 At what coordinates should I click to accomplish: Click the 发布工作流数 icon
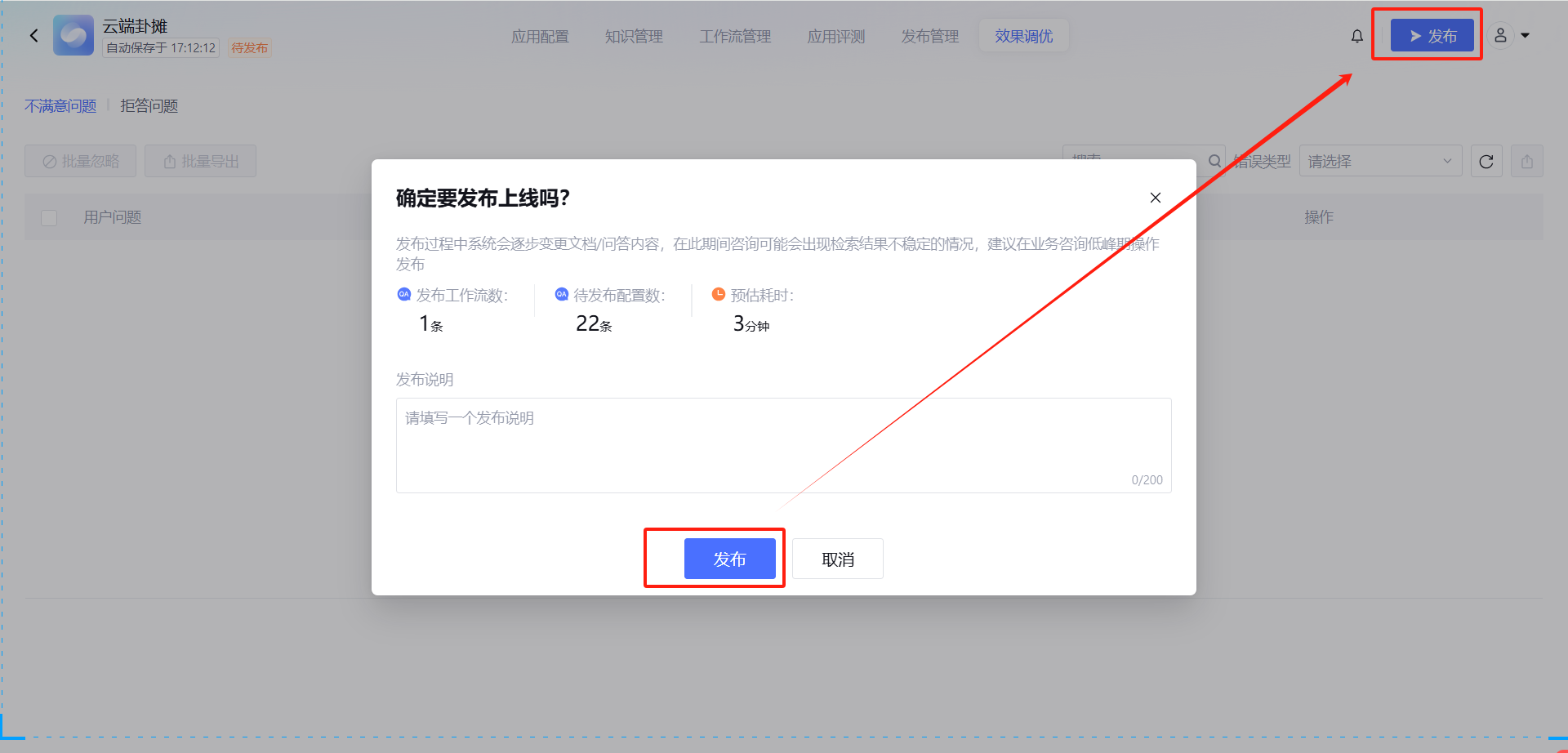404,295
